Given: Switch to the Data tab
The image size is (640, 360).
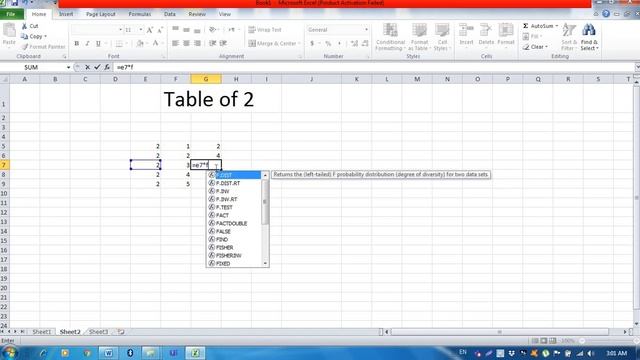Looking at the screenshot, I should point(170,14).
